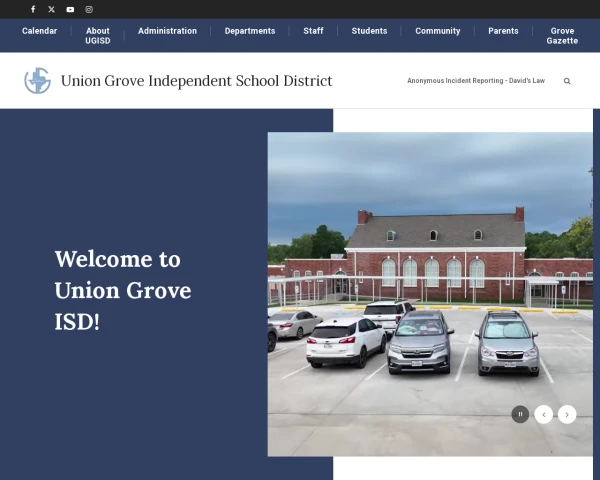
Task: Advance to the next slide
Action: click(x=567, y=414)
